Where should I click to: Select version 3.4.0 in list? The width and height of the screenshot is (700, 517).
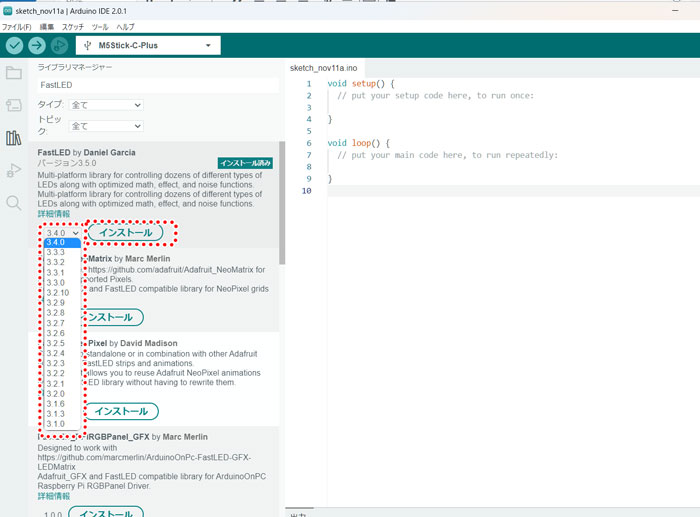point(62,242)
